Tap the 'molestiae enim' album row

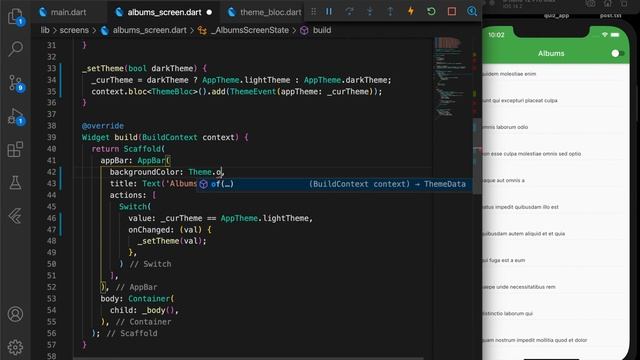point(556,74)
